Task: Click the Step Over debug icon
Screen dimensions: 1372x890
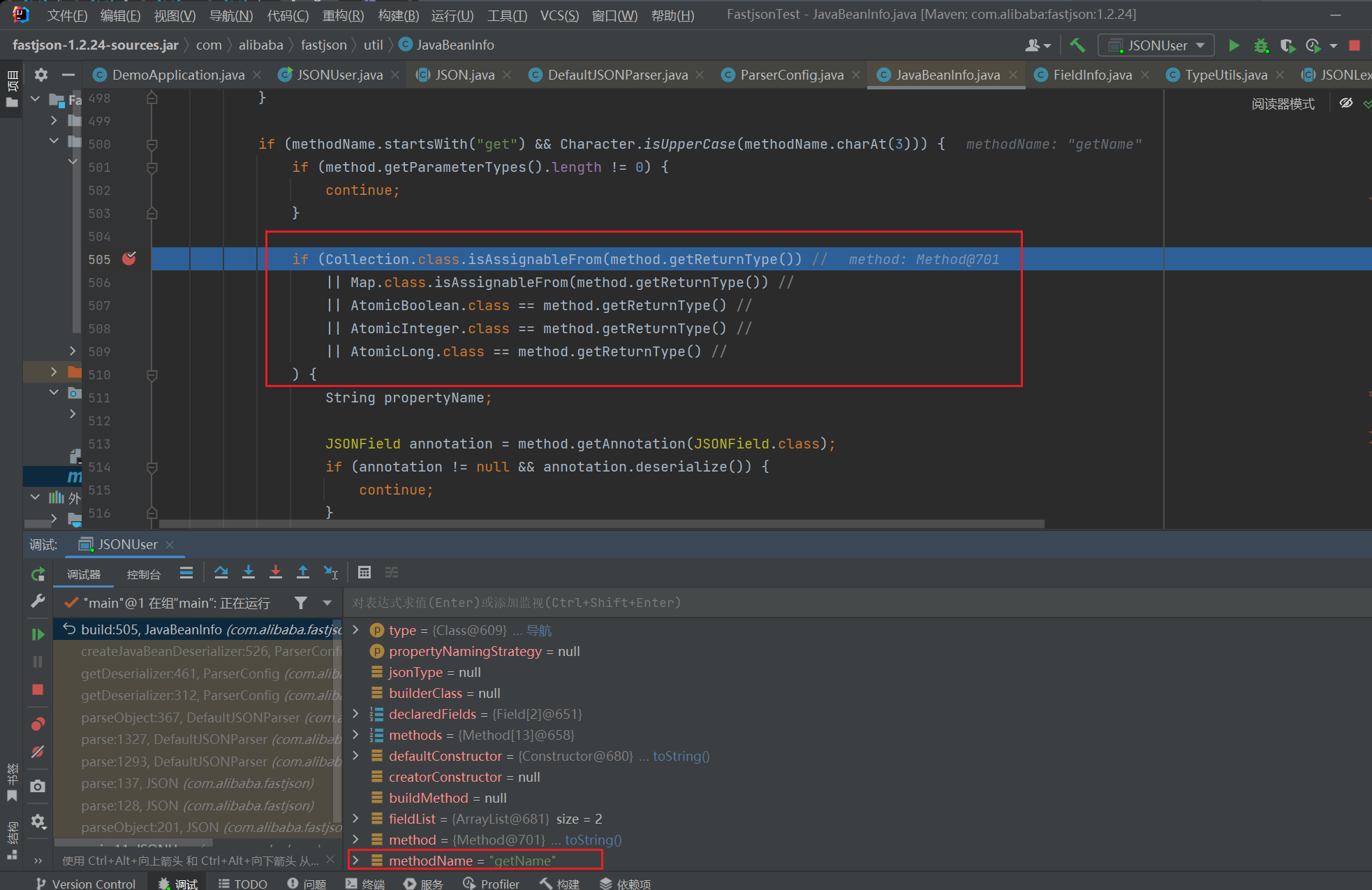Action: (221, 573)
